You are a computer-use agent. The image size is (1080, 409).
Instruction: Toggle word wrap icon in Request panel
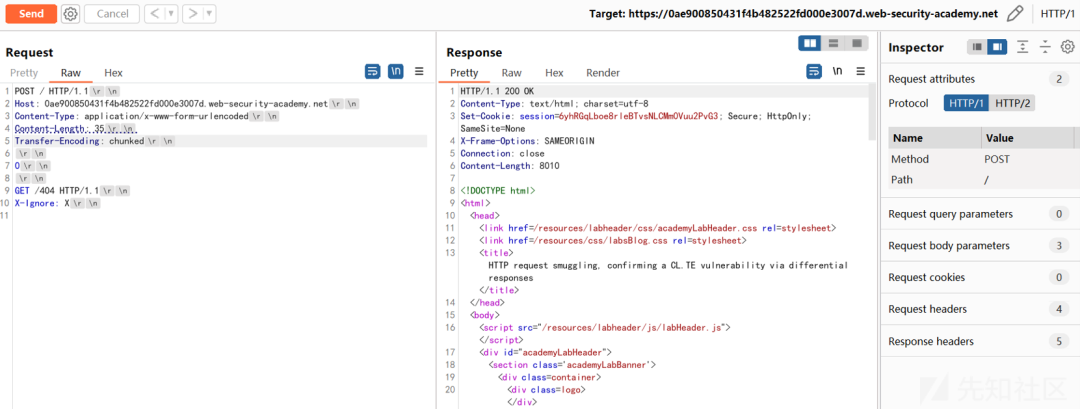[x=373, y=71]
